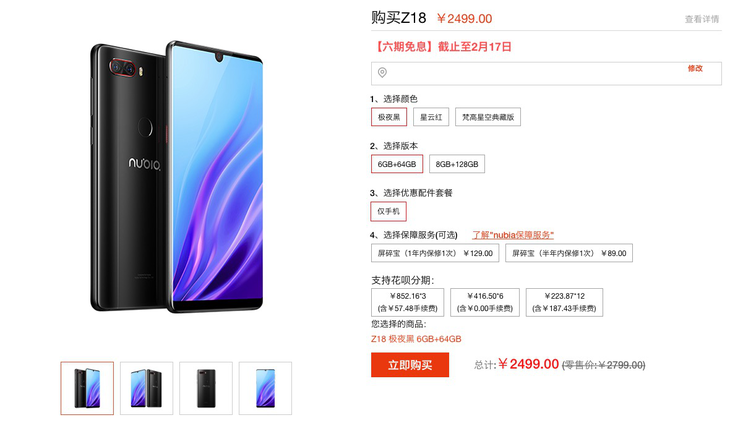Select second thumbnail with front and back
The width and height of the screenshot is (730, 423).
(146, 388)
